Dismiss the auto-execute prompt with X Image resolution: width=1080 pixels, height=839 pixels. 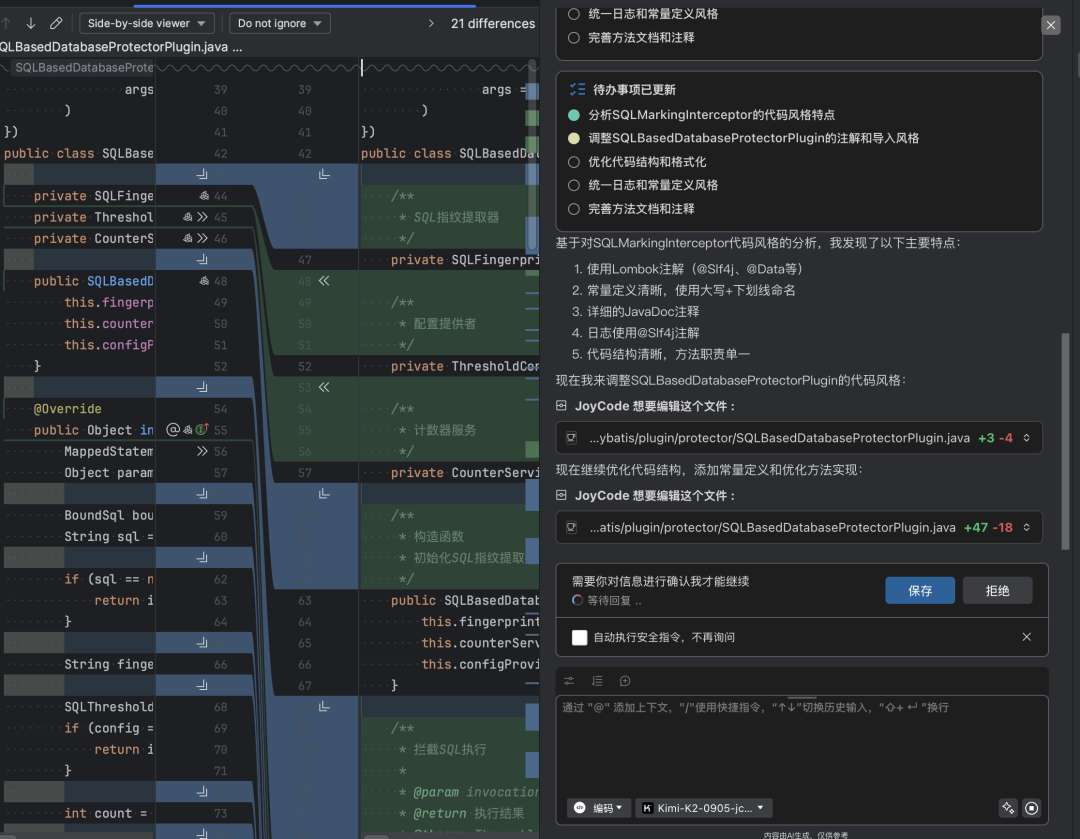pyautogui.click(x=1026, y=637)
